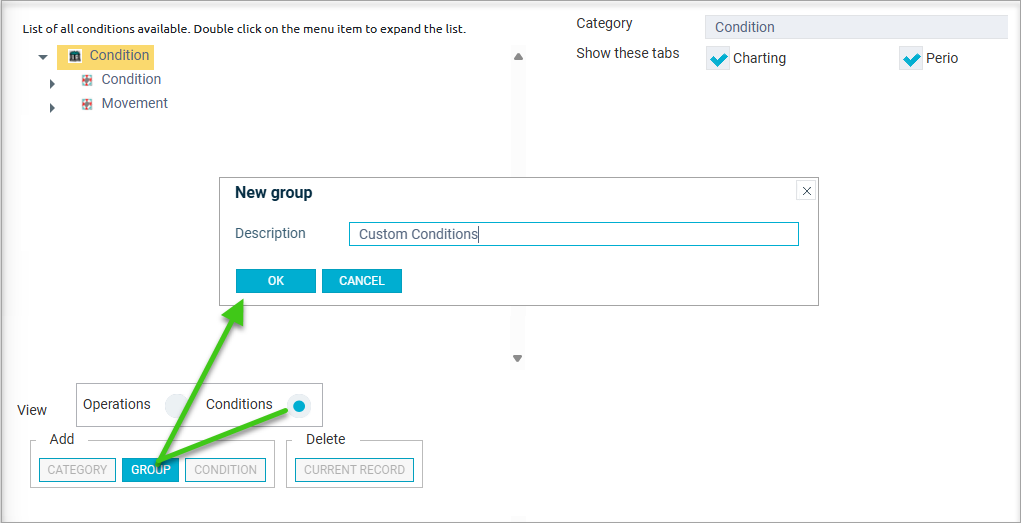Click the icon beside the Condition group

[x=87, y=80]
